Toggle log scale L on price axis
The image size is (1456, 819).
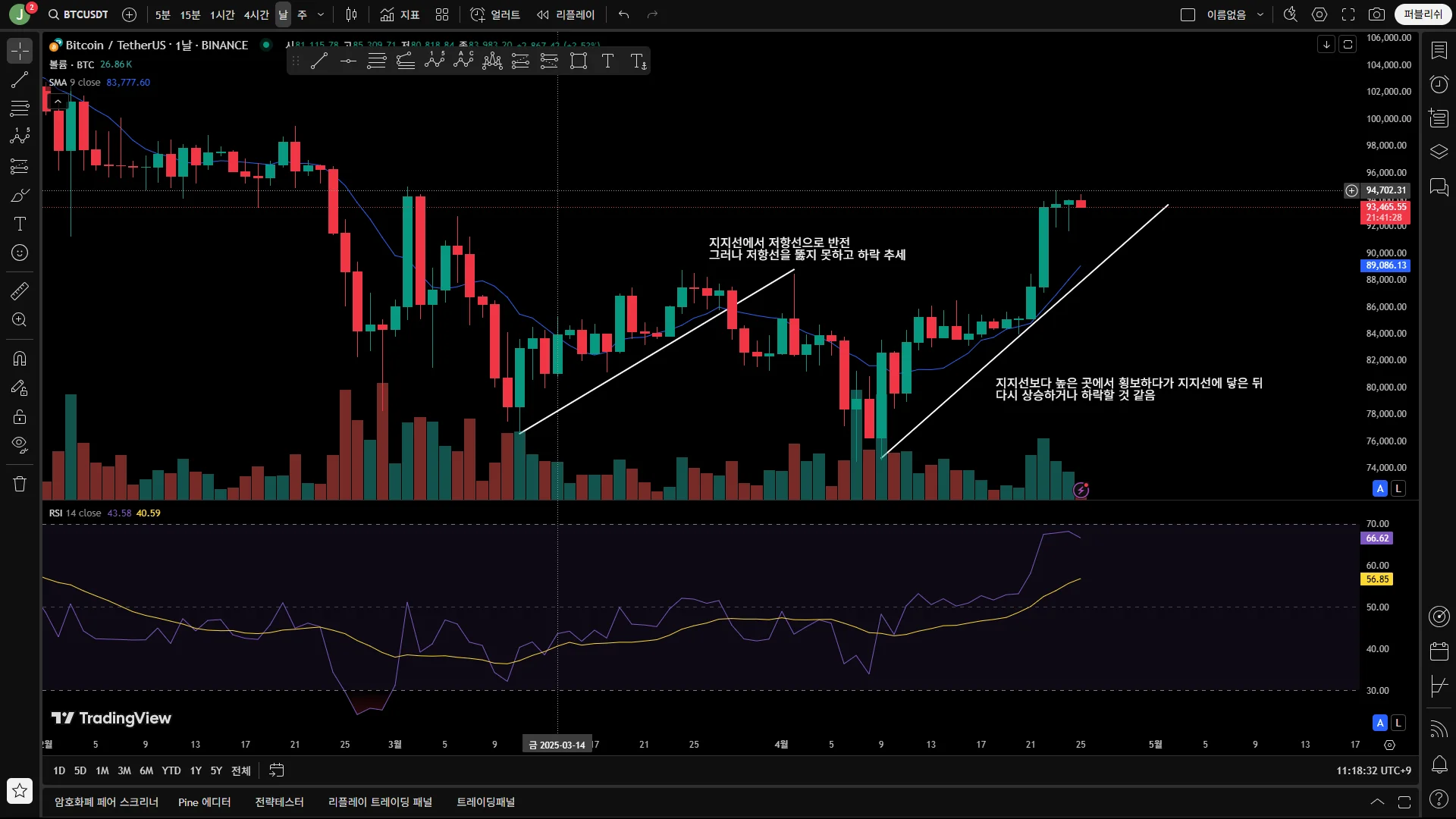[1398, 488]
